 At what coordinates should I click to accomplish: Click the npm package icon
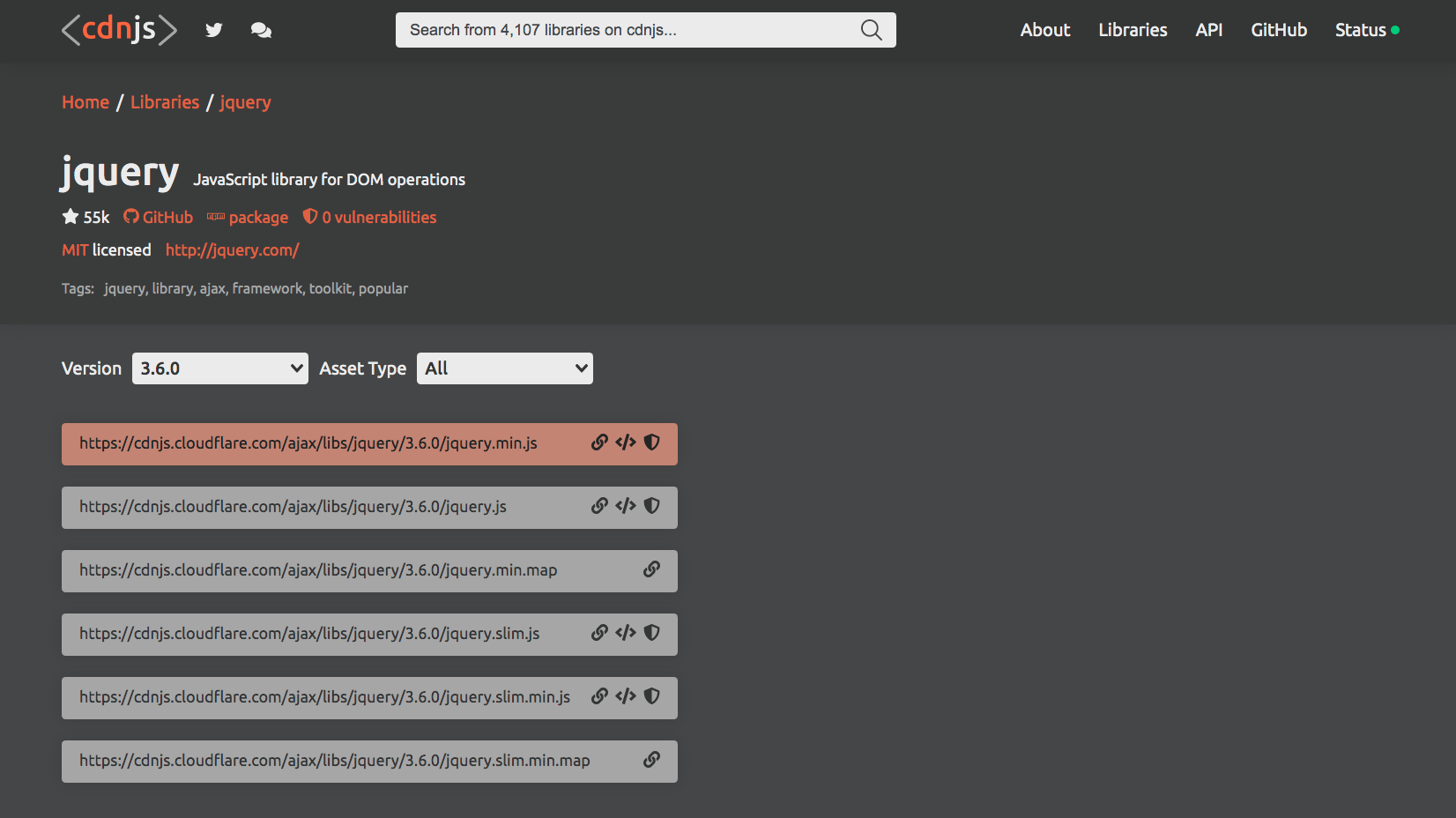click(x=216, y=217)
